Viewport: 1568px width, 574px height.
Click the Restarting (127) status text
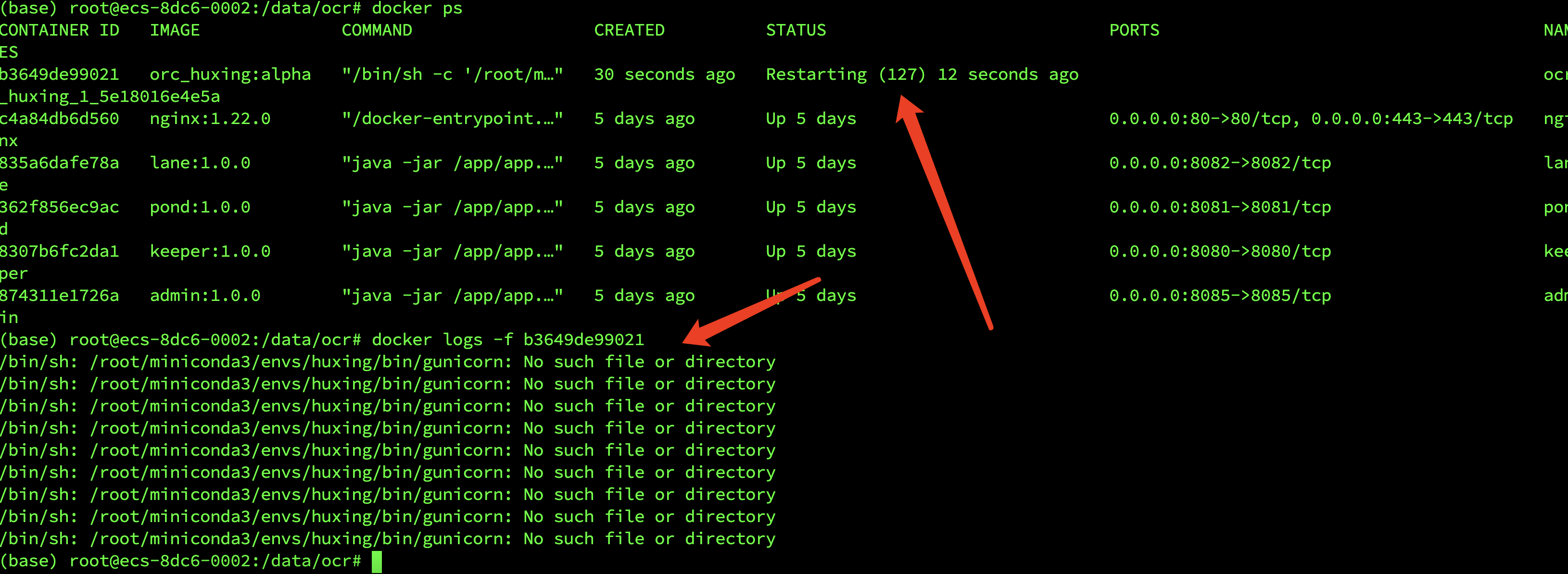click(845, 74)
